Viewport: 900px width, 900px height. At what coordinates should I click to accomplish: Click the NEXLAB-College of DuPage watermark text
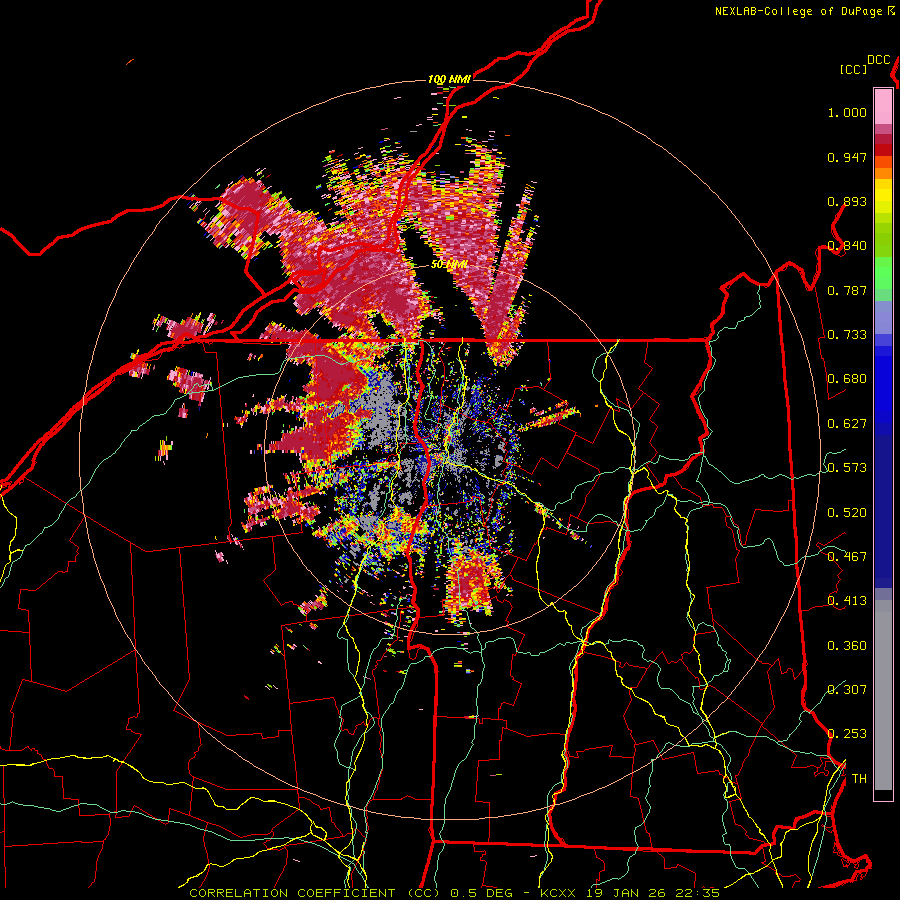coord(798,11)
